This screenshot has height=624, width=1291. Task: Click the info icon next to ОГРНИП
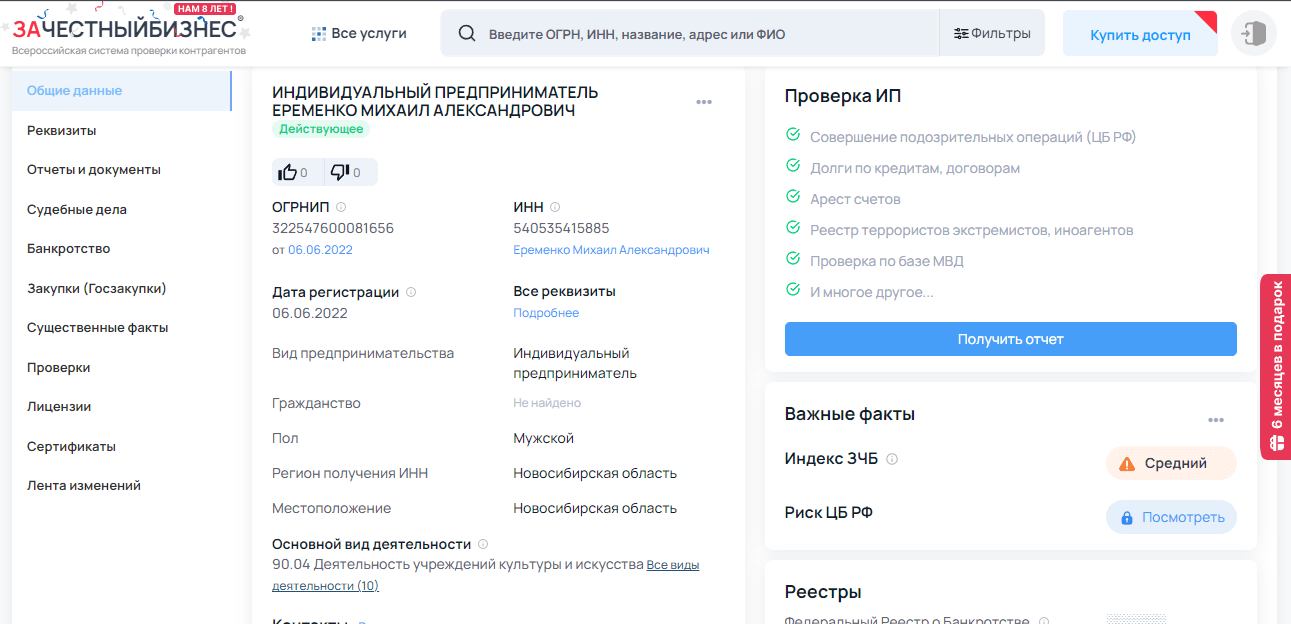point(341,207)
